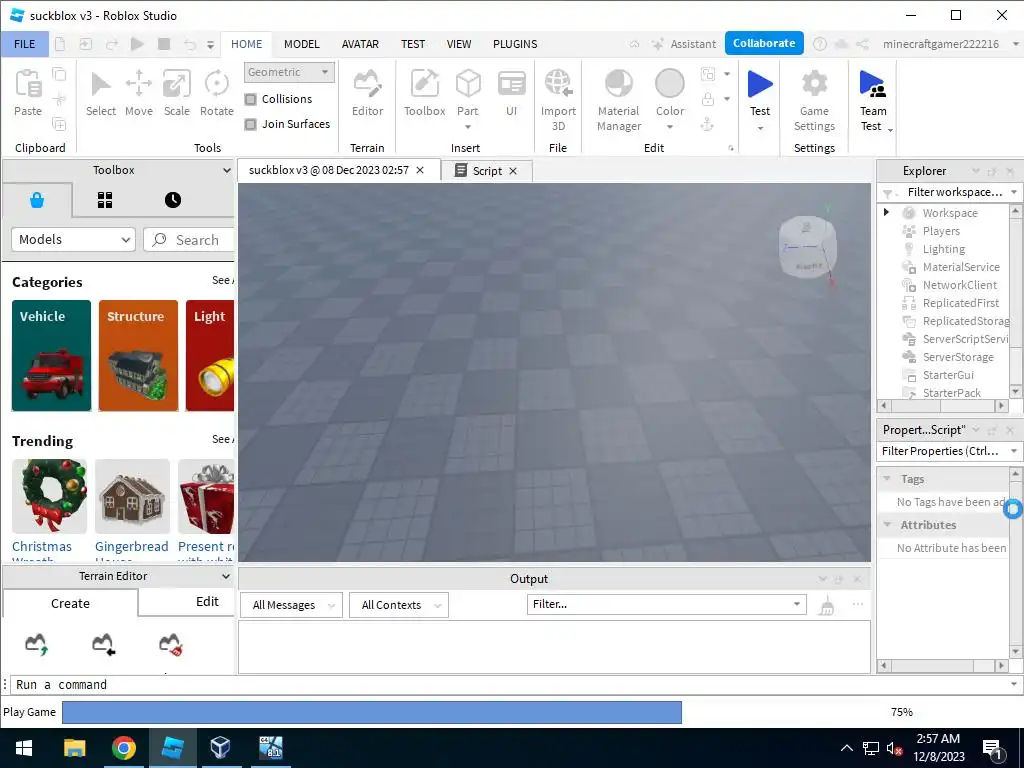Image resolution: width=1024 pixels, height=768 pixels.
Task: Open the All Messages filter dropdown
Action: 291,605
